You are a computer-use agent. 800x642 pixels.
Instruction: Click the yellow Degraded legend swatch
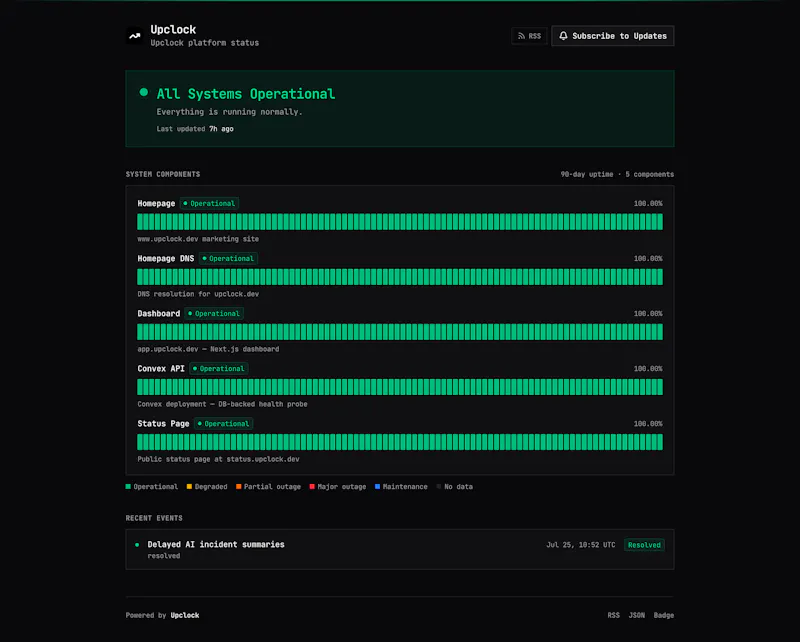click(189, 486)
